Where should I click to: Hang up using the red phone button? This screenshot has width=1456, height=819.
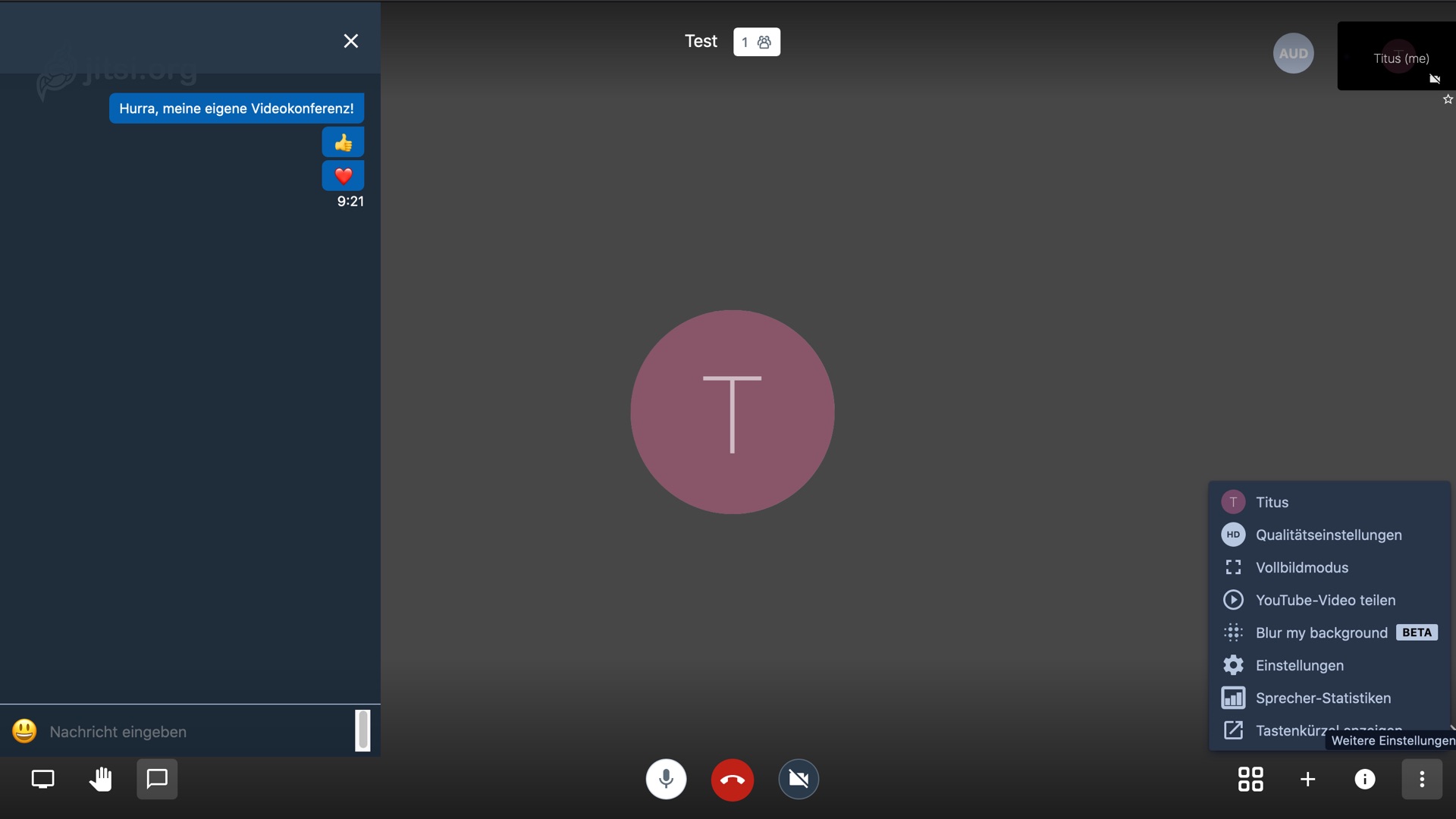(x=732, y=780)
